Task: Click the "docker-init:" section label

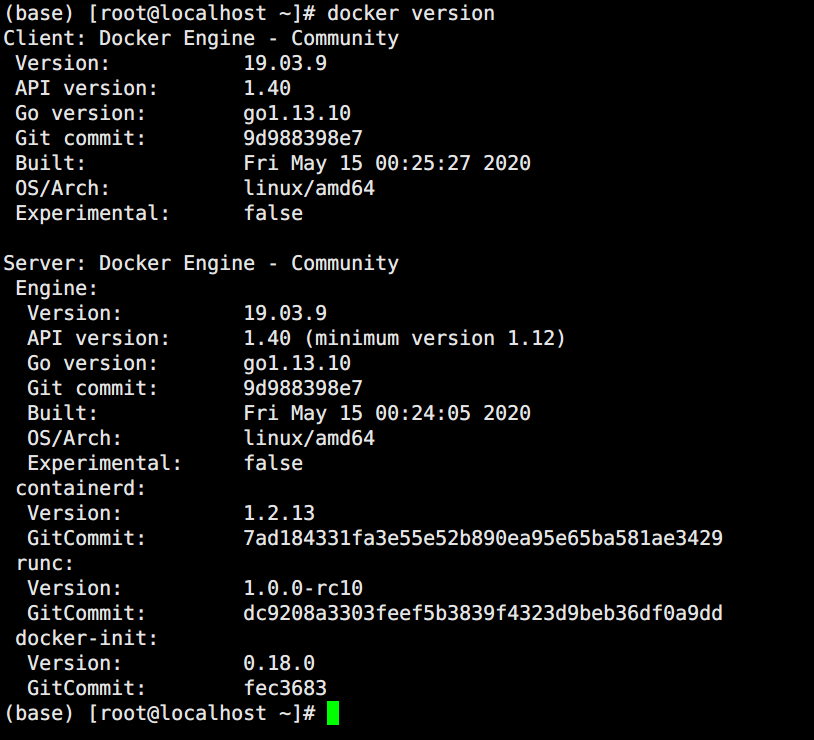Action: click(87, 638)
